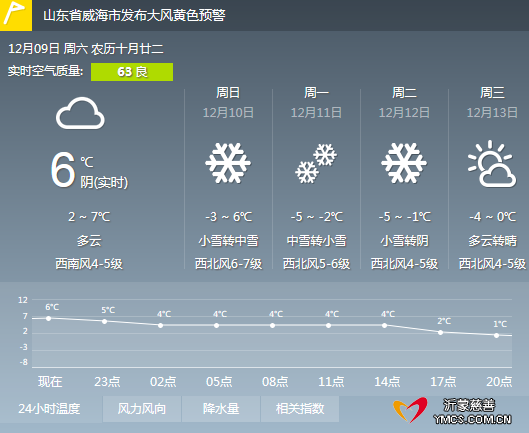Select the 20点 1°C chart point

pyautogui.click(x=497, y=335)
